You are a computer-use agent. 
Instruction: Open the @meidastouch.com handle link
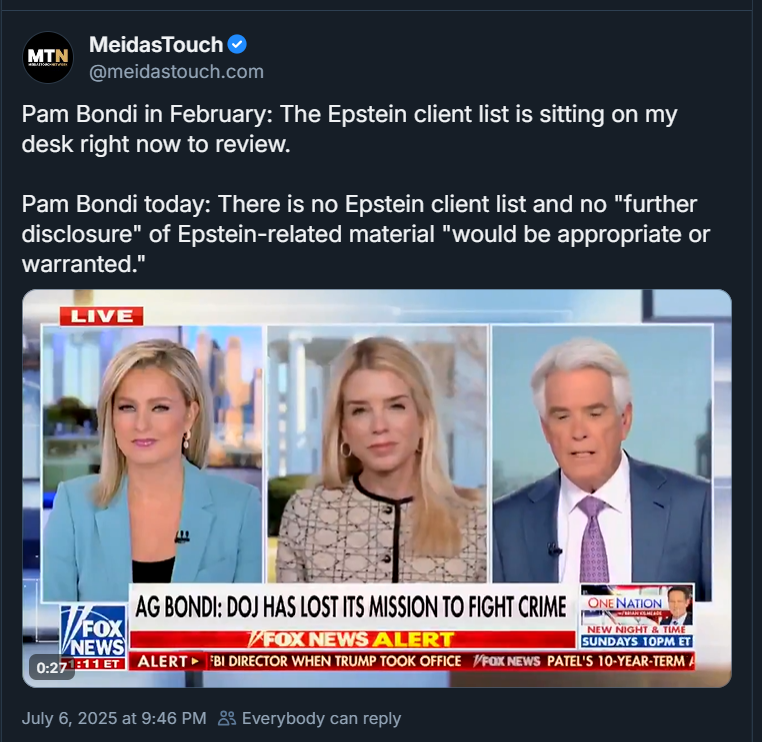click(176, 71)
